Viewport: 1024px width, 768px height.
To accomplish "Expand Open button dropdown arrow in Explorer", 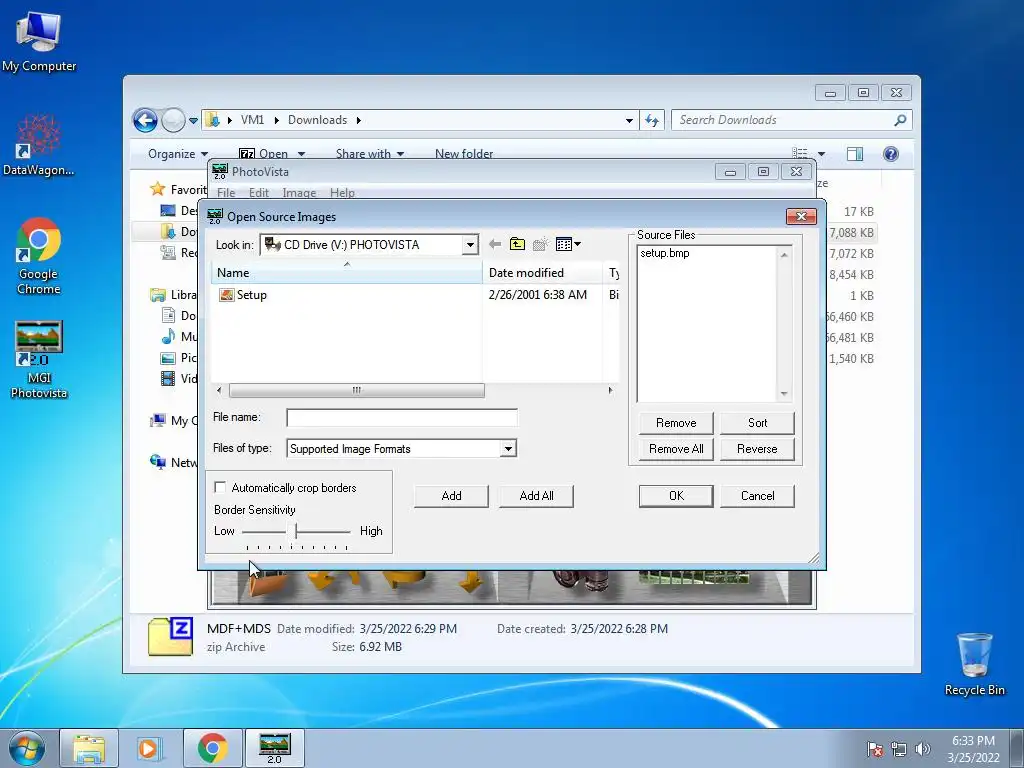I will tap(301, 154).
